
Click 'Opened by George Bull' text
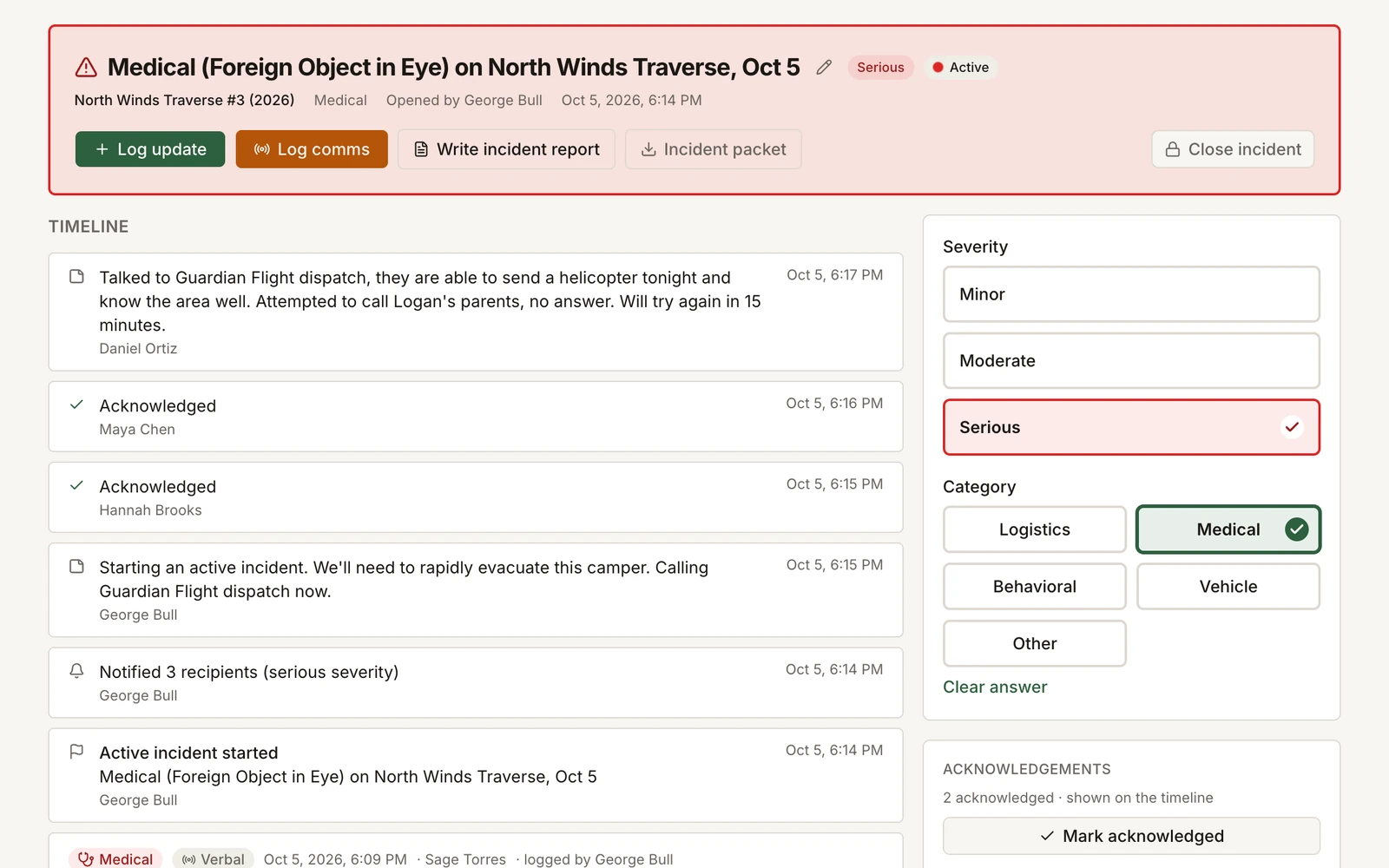[464, 100]
